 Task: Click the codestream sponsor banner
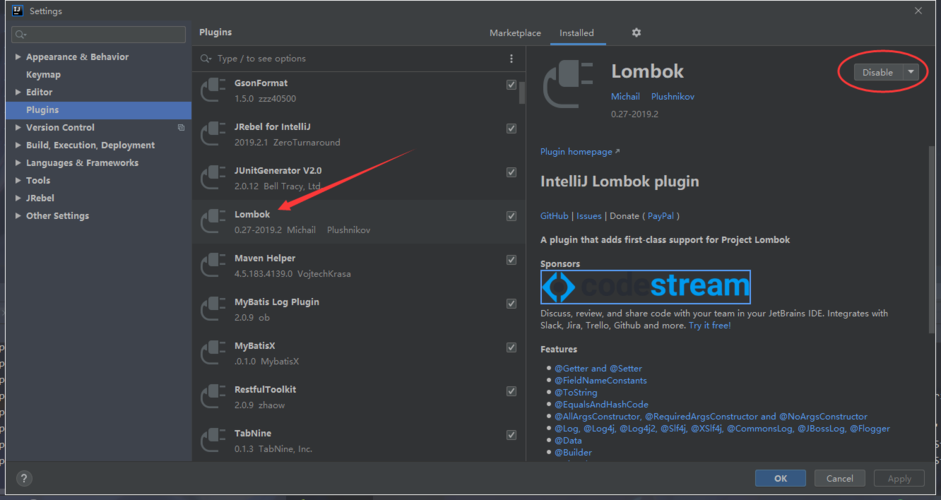tap(645, 286)
